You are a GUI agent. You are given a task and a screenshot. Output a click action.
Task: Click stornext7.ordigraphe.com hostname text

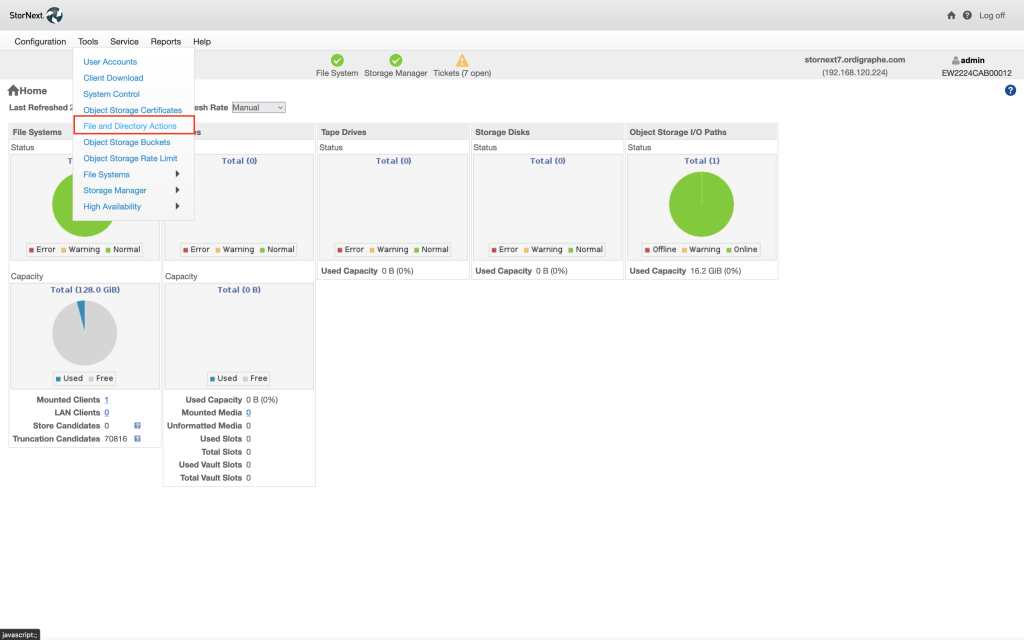(855, 59)
